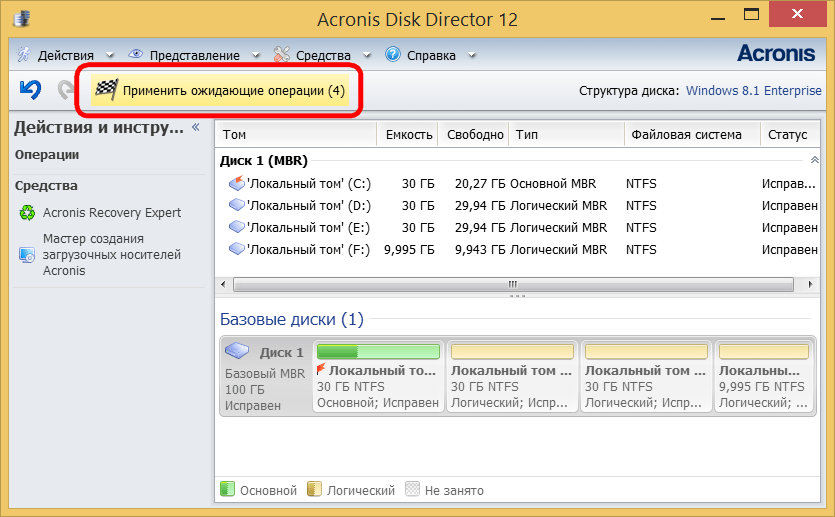The image size is (835, 517).
Task: Open the Средства menu
Action: click(x=322, y=55)
